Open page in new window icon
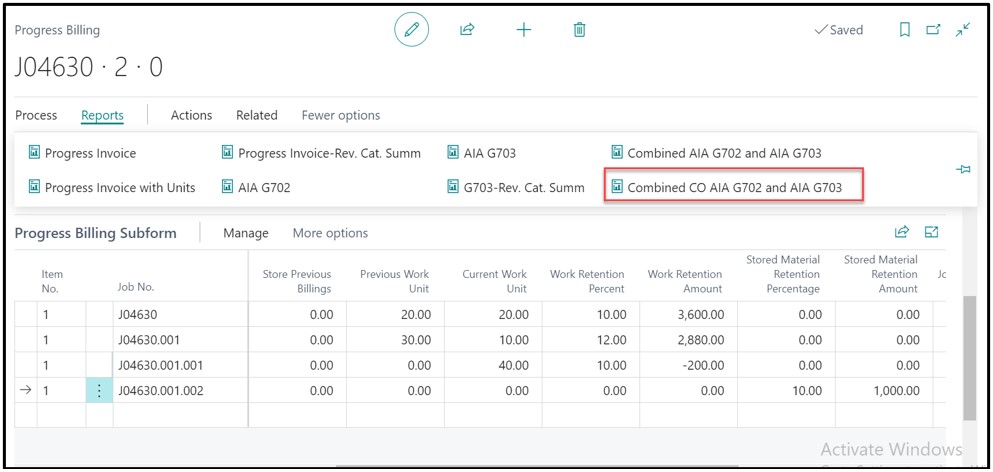 pyautogui.click(x=933, y=30)
